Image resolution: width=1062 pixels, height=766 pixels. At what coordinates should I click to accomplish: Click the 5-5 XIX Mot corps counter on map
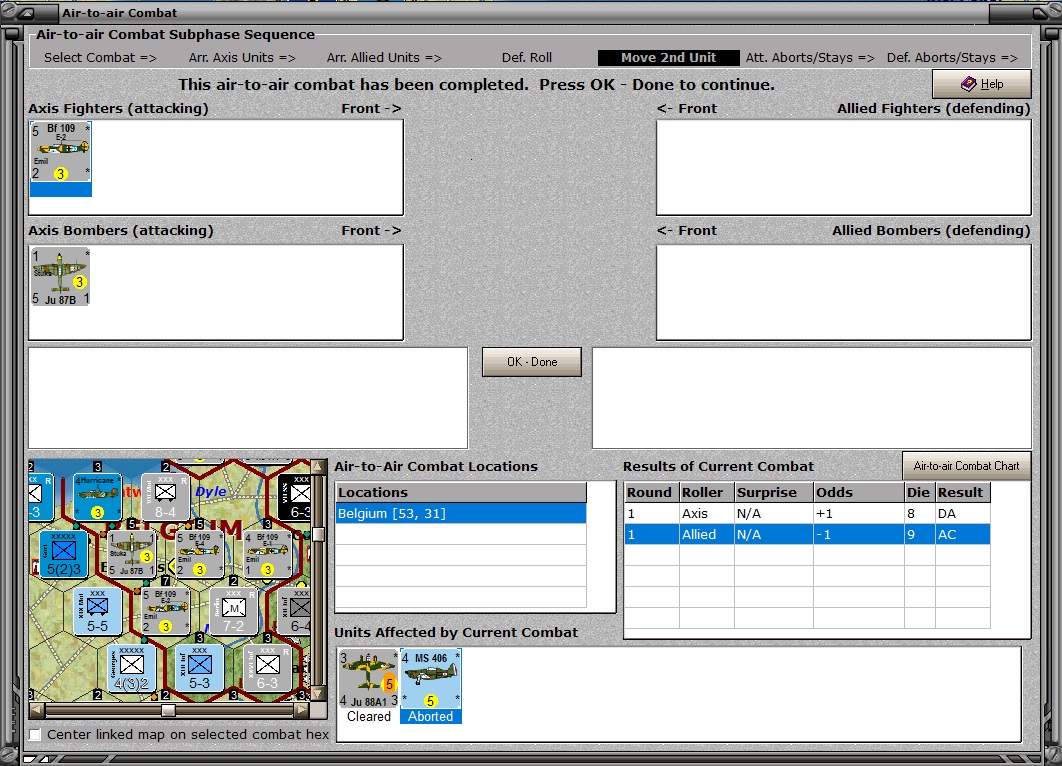coord(97,611)
